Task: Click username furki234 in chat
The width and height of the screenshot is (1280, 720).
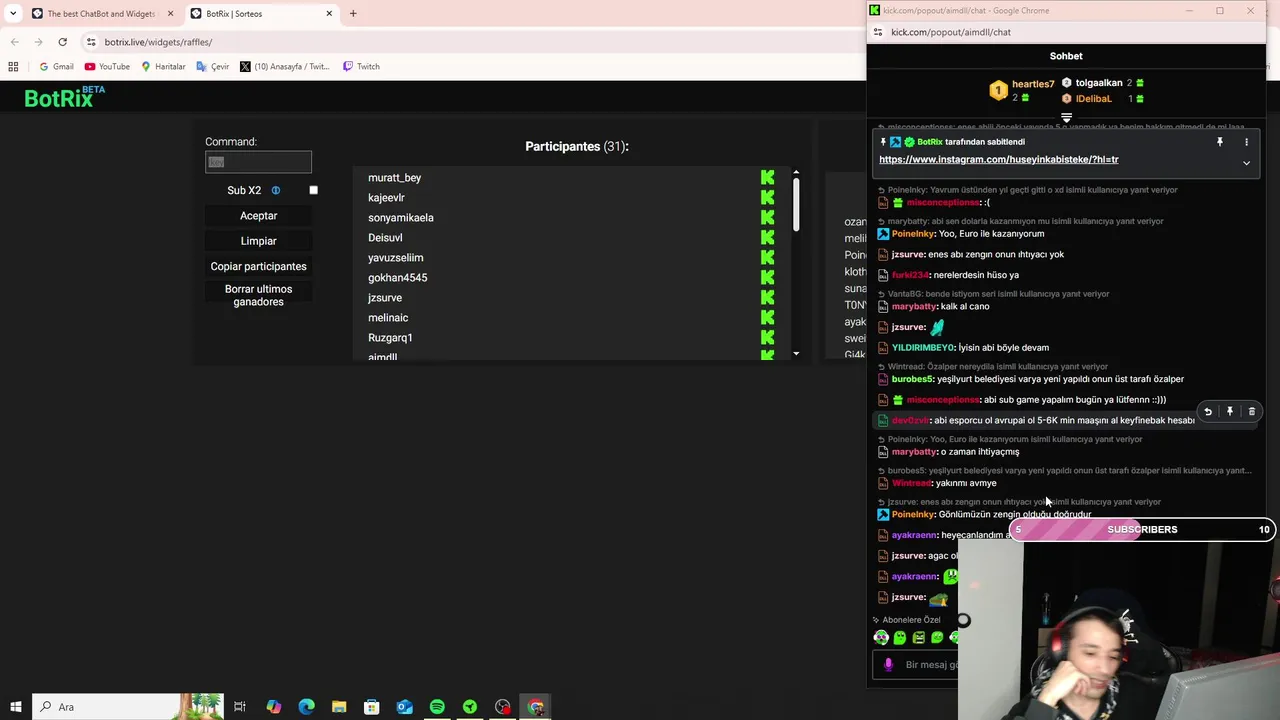Action: [x=910, y=275]
